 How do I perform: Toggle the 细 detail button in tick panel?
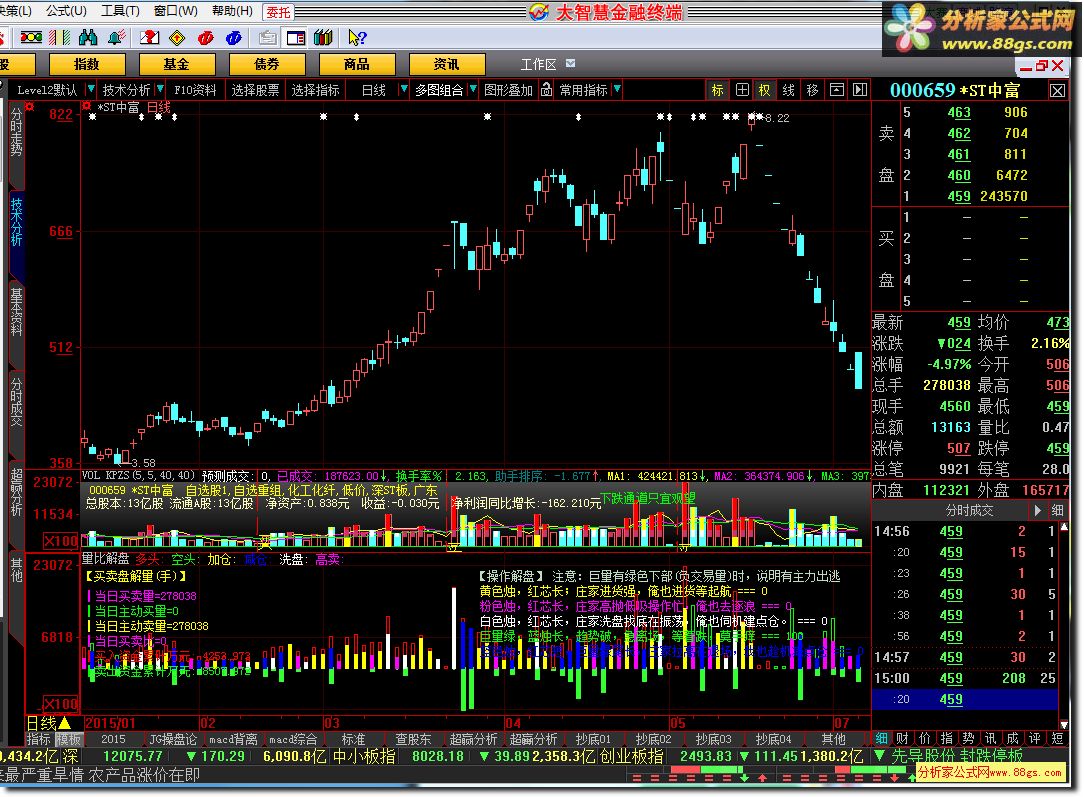[x=1058, y=510]
